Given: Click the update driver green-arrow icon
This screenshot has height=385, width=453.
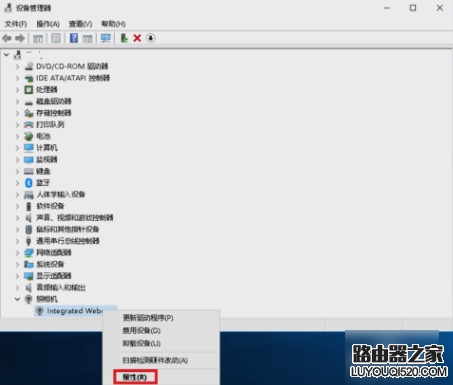Looking at the screenshot, I should click(x=124, y=38).
